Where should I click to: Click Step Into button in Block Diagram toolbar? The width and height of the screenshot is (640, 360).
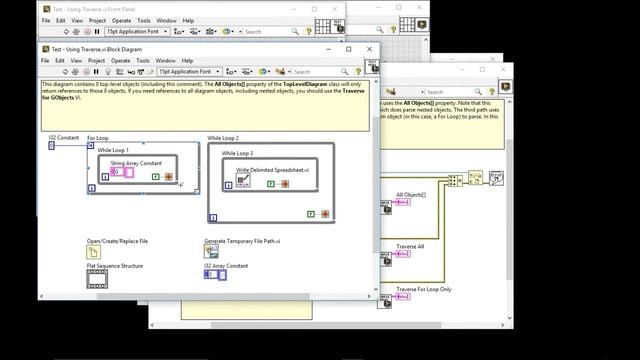[x=131, y=72]
